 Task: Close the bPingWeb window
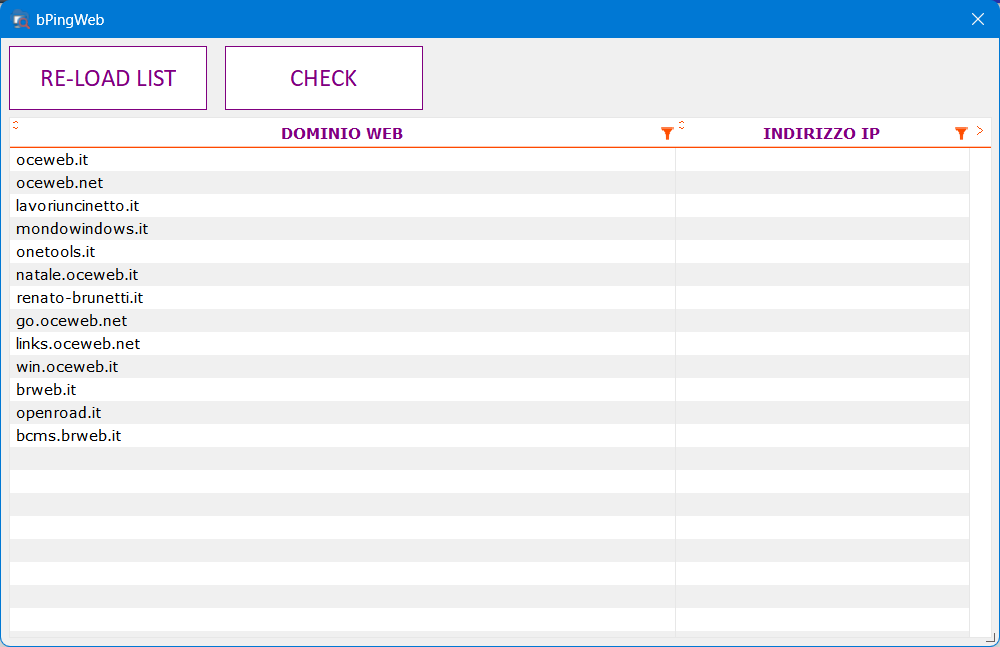pos(978,19)
